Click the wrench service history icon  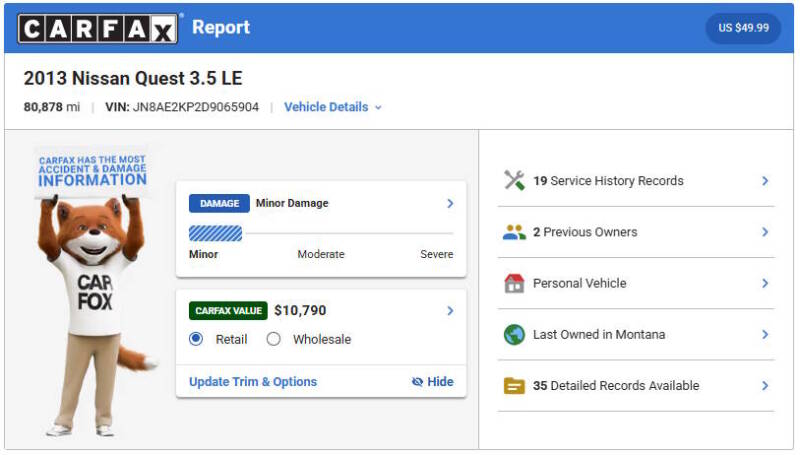pos(514,181)
